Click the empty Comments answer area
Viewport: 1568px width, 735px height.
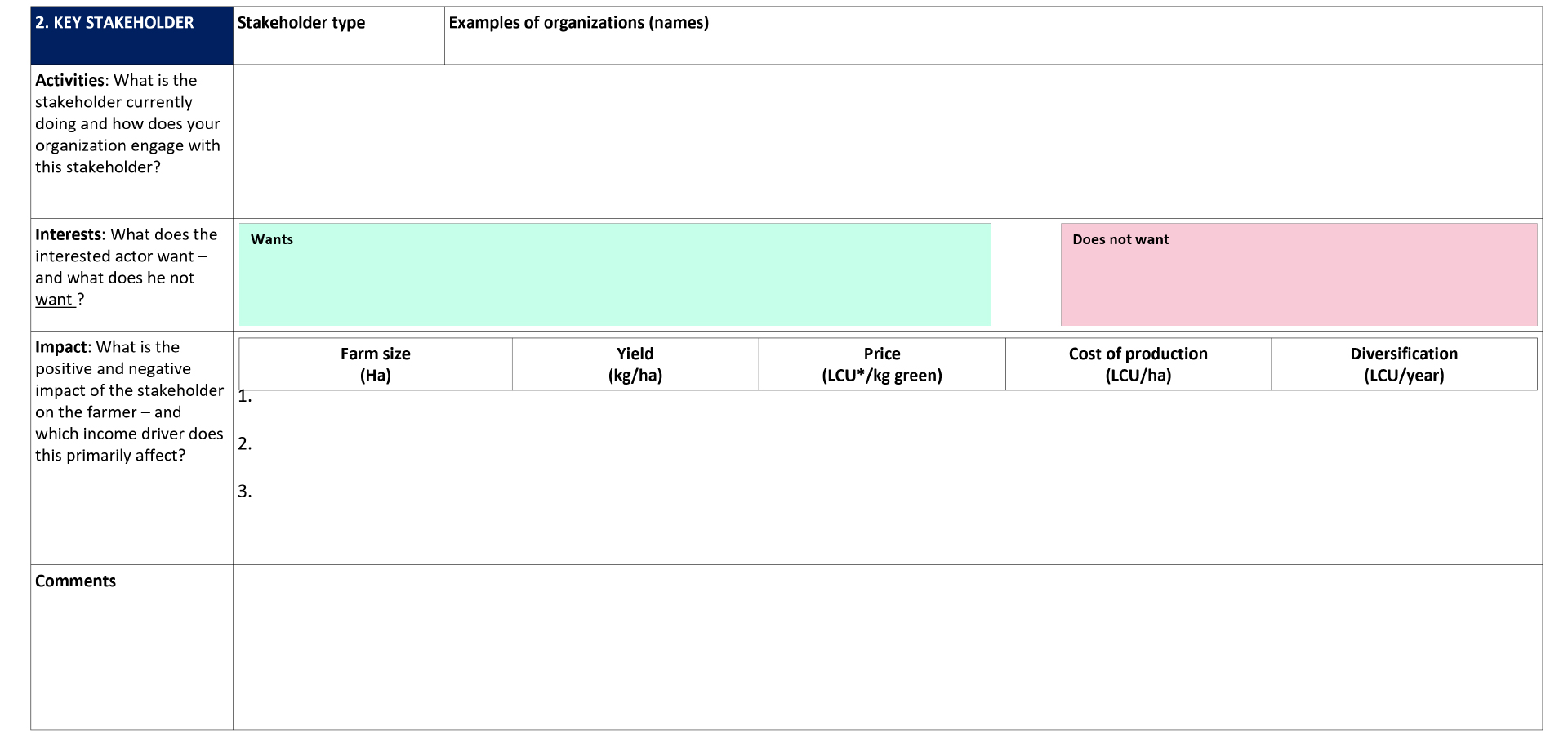click(x=887, y=647)
